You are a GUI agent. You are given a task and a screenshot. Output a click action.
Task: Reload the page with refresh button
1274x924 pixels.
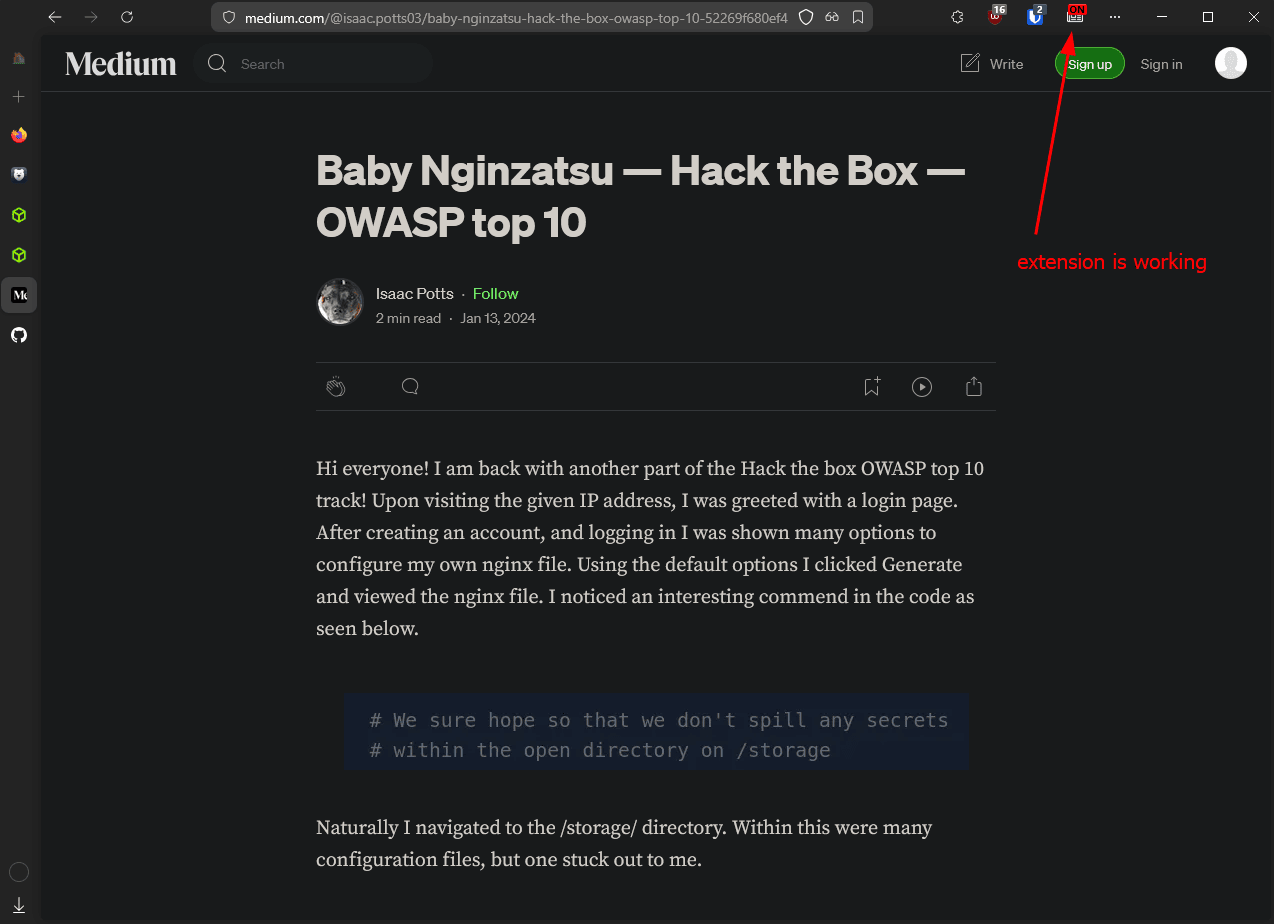pos(127,17)
